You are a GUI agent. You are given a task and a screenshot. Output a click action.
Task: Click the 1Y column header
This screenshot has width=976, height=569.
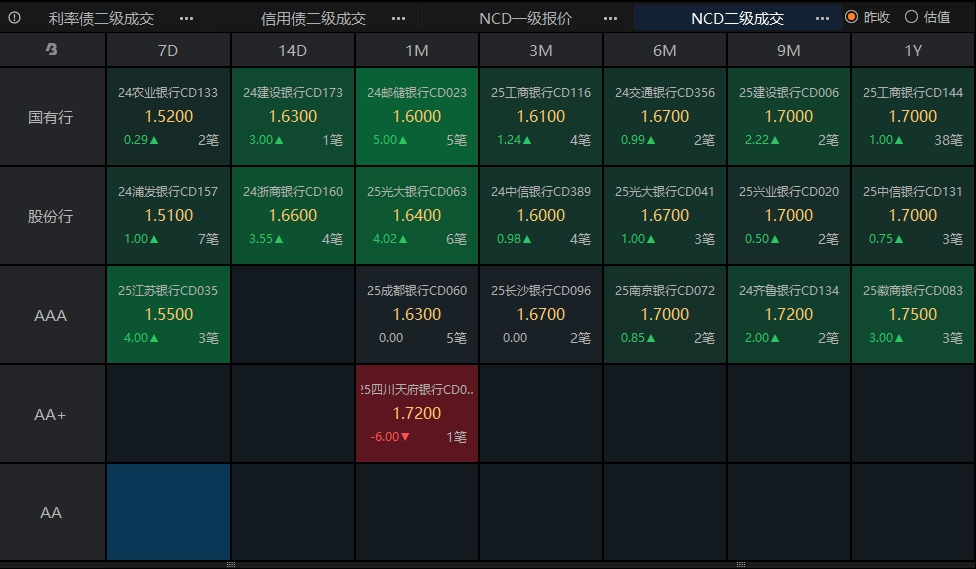tap(913, 50)
